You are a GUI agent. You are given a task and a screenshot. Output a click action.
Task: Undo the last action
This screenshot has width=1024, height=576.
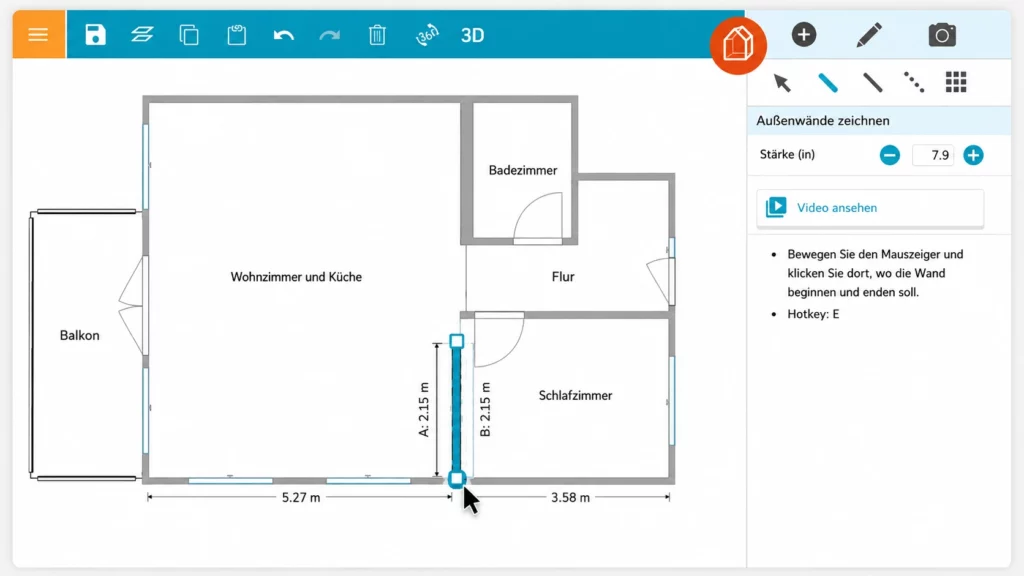(283, 35)
